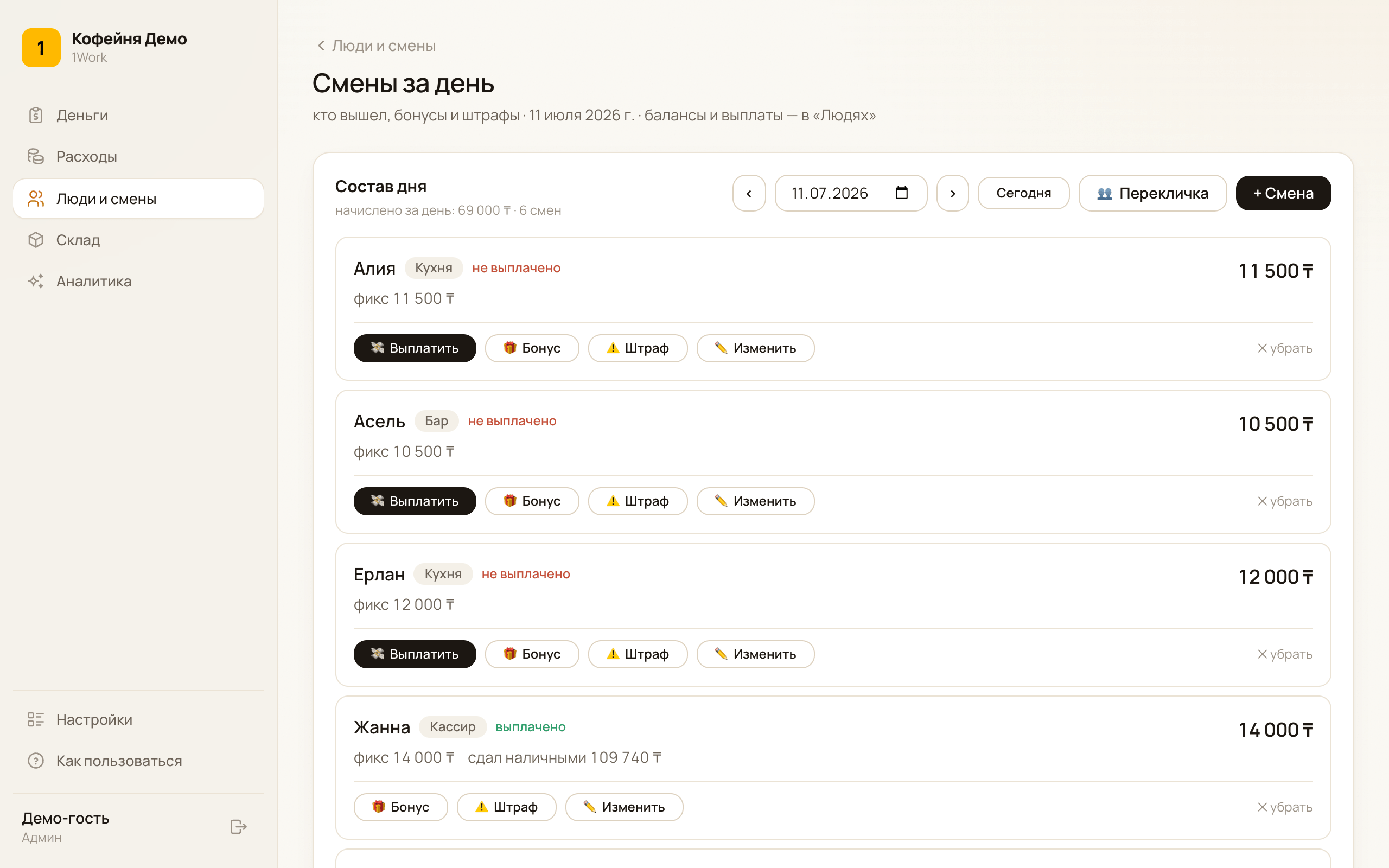1389x868 pixels.
Task: Click the фикс 10 500 ₸ line under Асель
Action: point(404,452)
